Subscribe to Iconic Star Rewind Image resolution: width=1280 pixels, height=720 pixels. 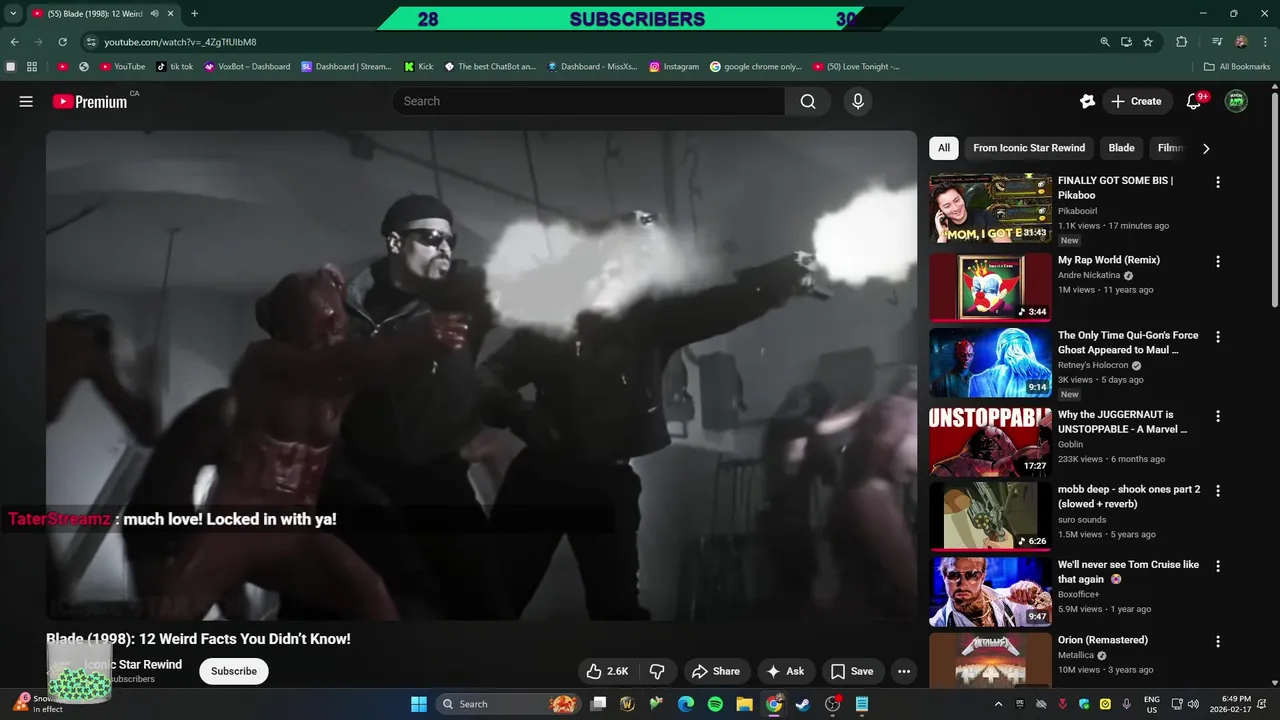[x=234, y=671]
